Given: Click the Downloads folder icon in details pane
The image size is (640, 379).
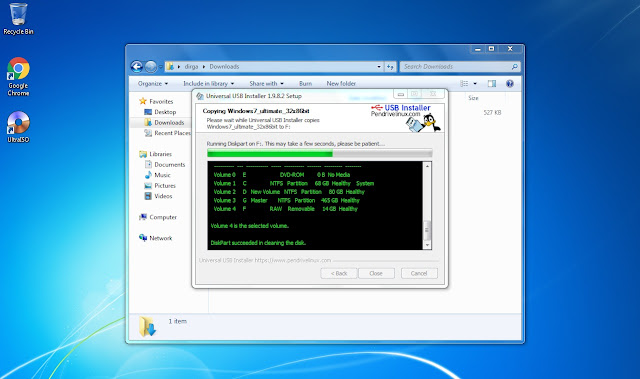Looking at the screenshot, I should point(147,327).
